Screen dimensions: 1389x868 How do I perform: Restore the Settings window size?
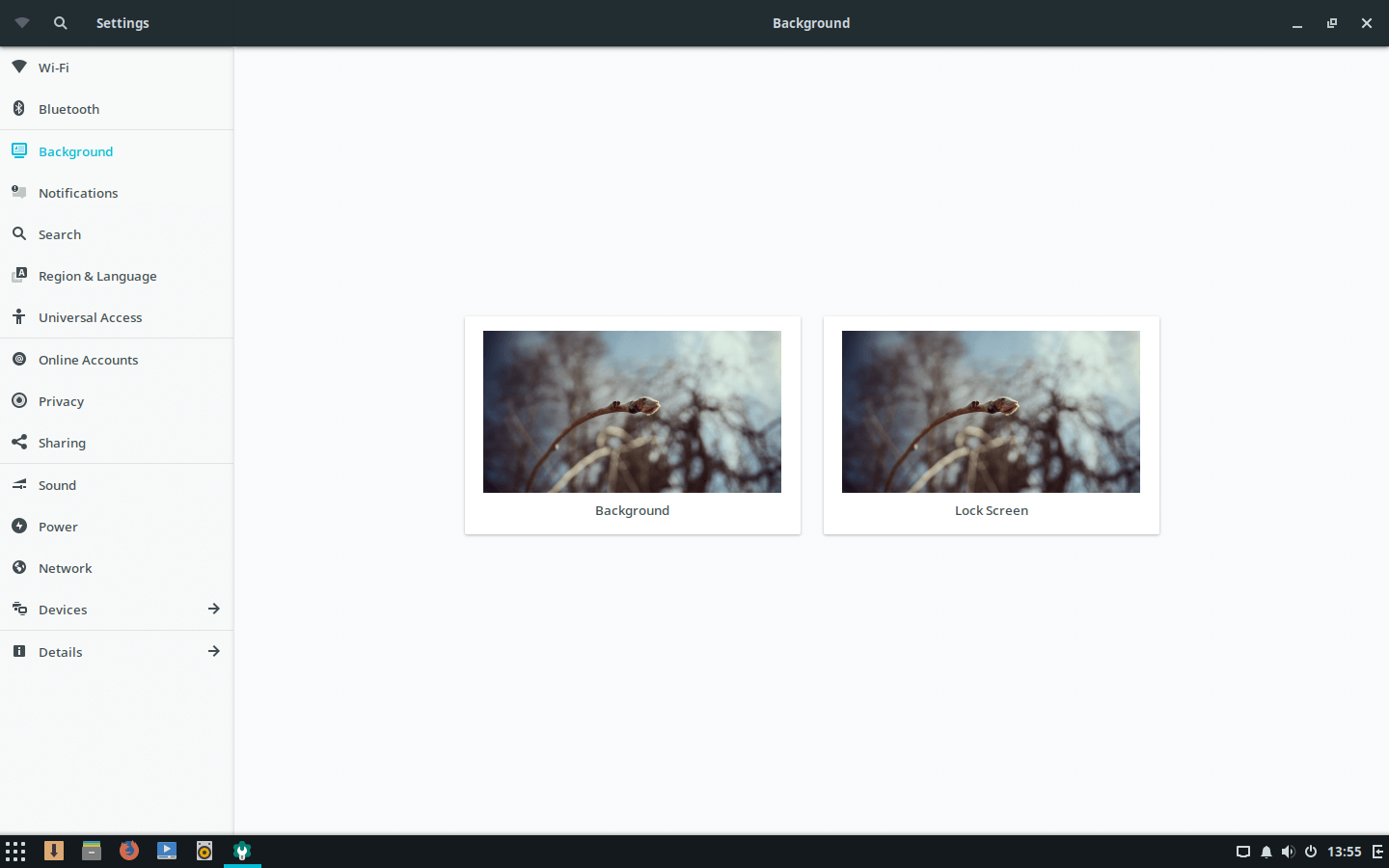(x=1332, y=23)
